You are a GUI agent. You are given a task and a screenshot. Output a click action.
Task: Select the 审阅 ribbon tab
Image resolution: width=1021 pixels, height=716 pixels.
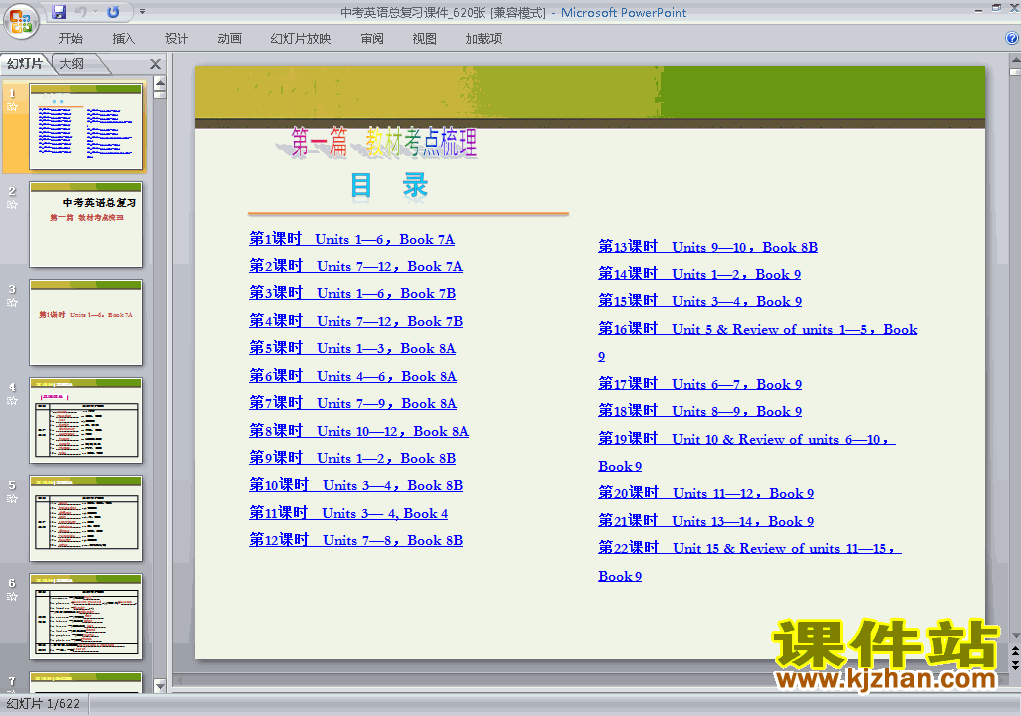point(372,39)
